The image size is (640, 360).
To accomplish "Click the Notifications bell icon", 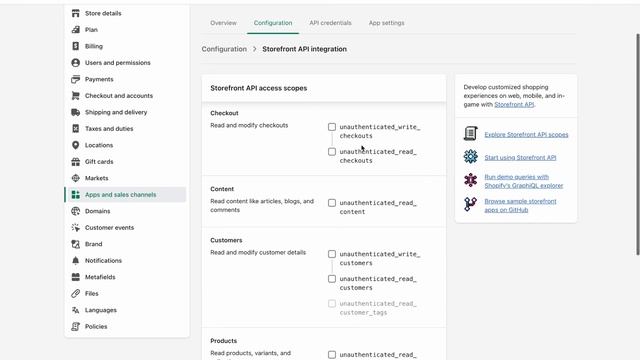I will (x=76, y=260).
